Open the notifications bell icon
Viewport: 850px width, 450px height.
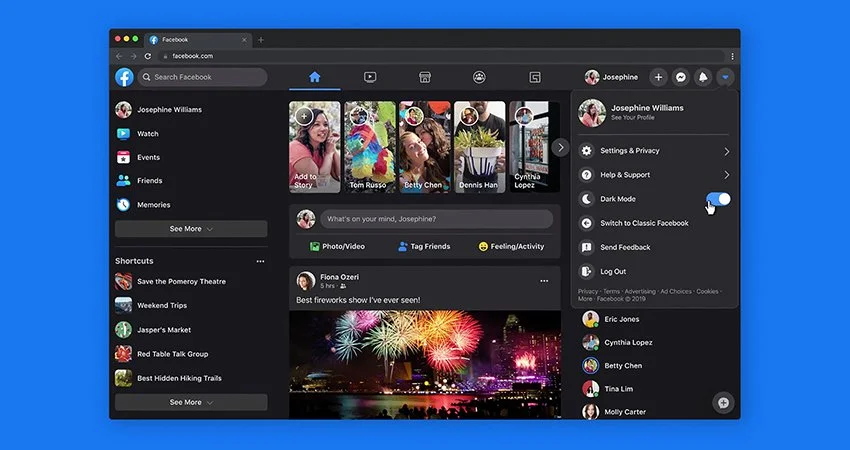click(703, 77)
